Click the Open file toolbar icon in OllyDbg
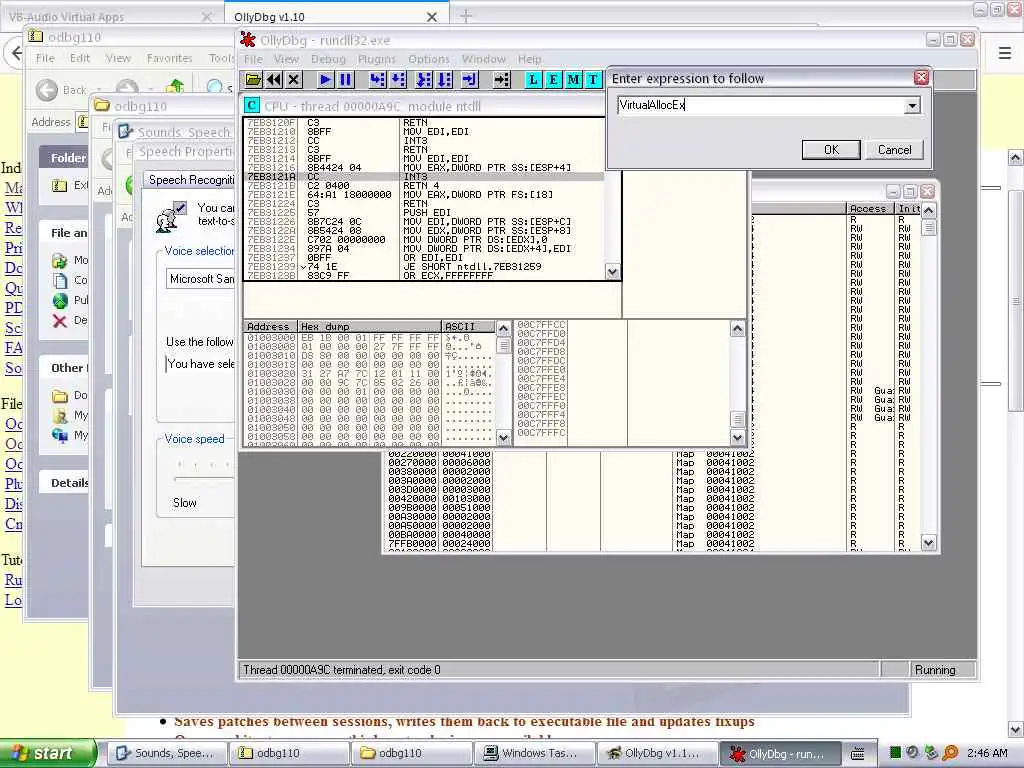Viewport: 1024px width, 768px height. 253,80
